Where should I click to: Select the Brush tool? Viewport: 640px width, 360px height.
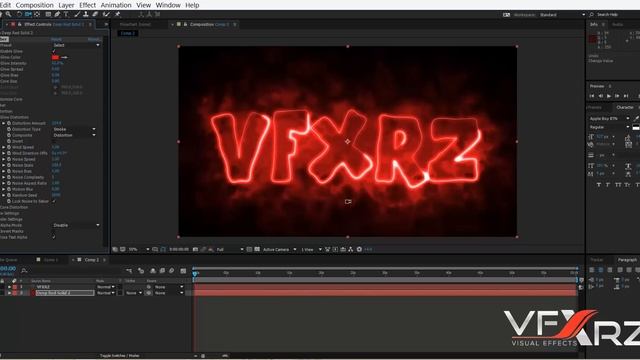point(77,14)
